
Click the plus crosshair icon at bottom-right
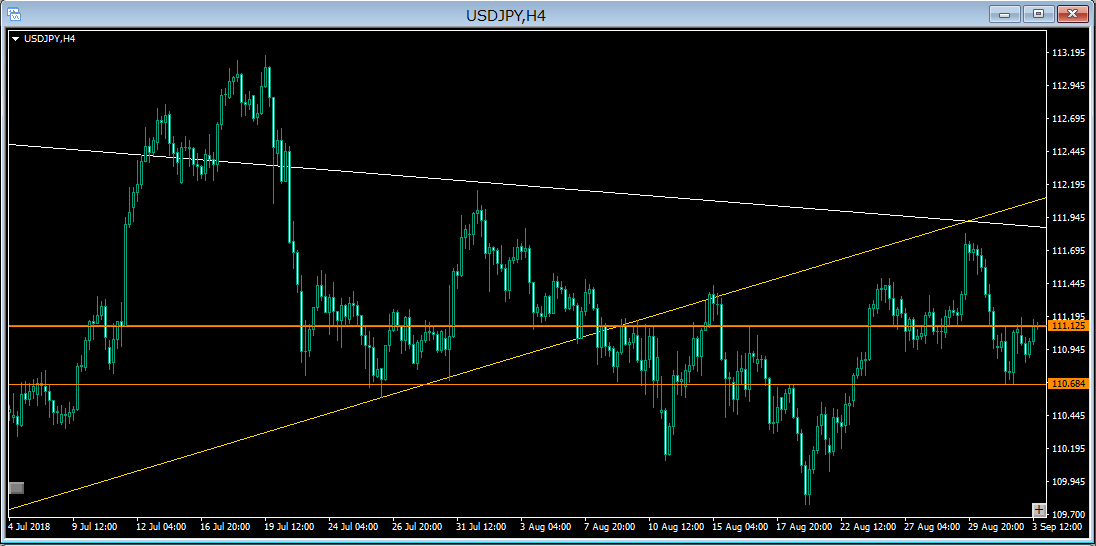1039,510
